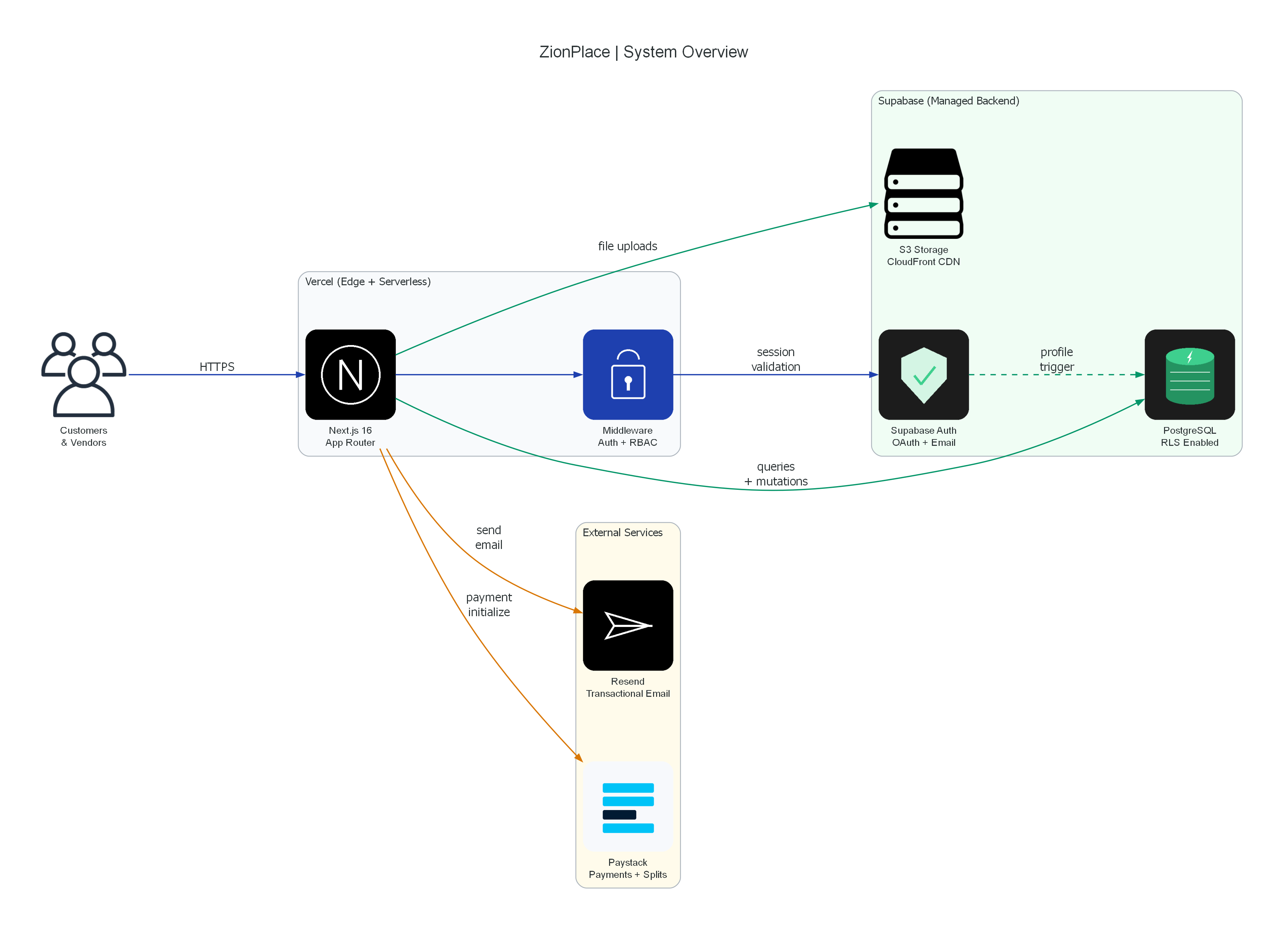Click the Supabase (Managed Backend) group label
The image size is (1288, 934).
coord(948,101)
